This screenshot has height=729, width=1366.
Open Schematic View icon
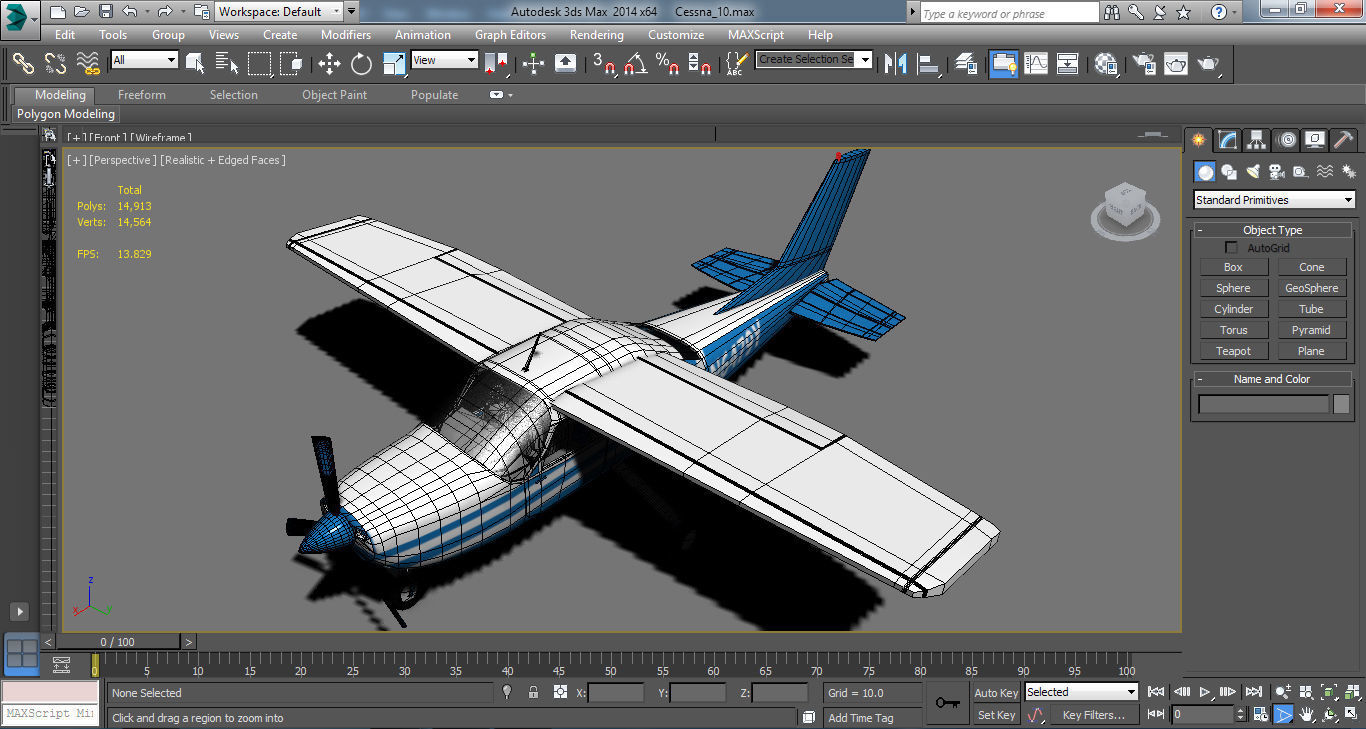(x=1068, y=64)
